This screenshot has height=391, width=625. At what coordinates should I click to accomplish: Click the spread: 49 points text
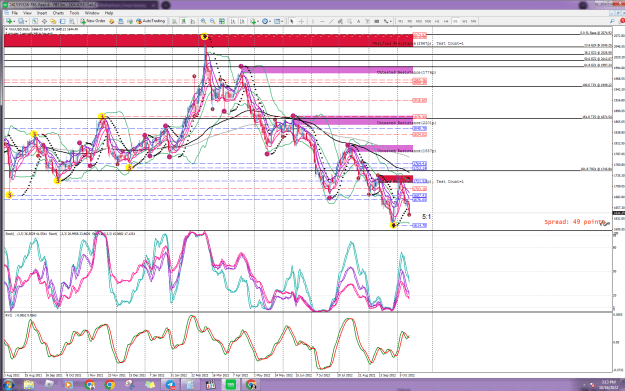[575, 222]
